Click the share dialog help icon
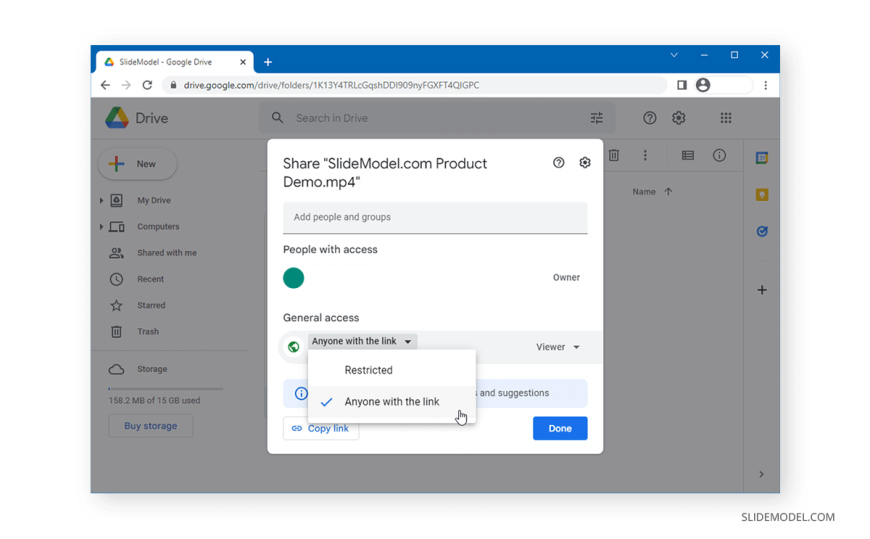Viewport: 870px width, 539px height. (x=559, y=163)
